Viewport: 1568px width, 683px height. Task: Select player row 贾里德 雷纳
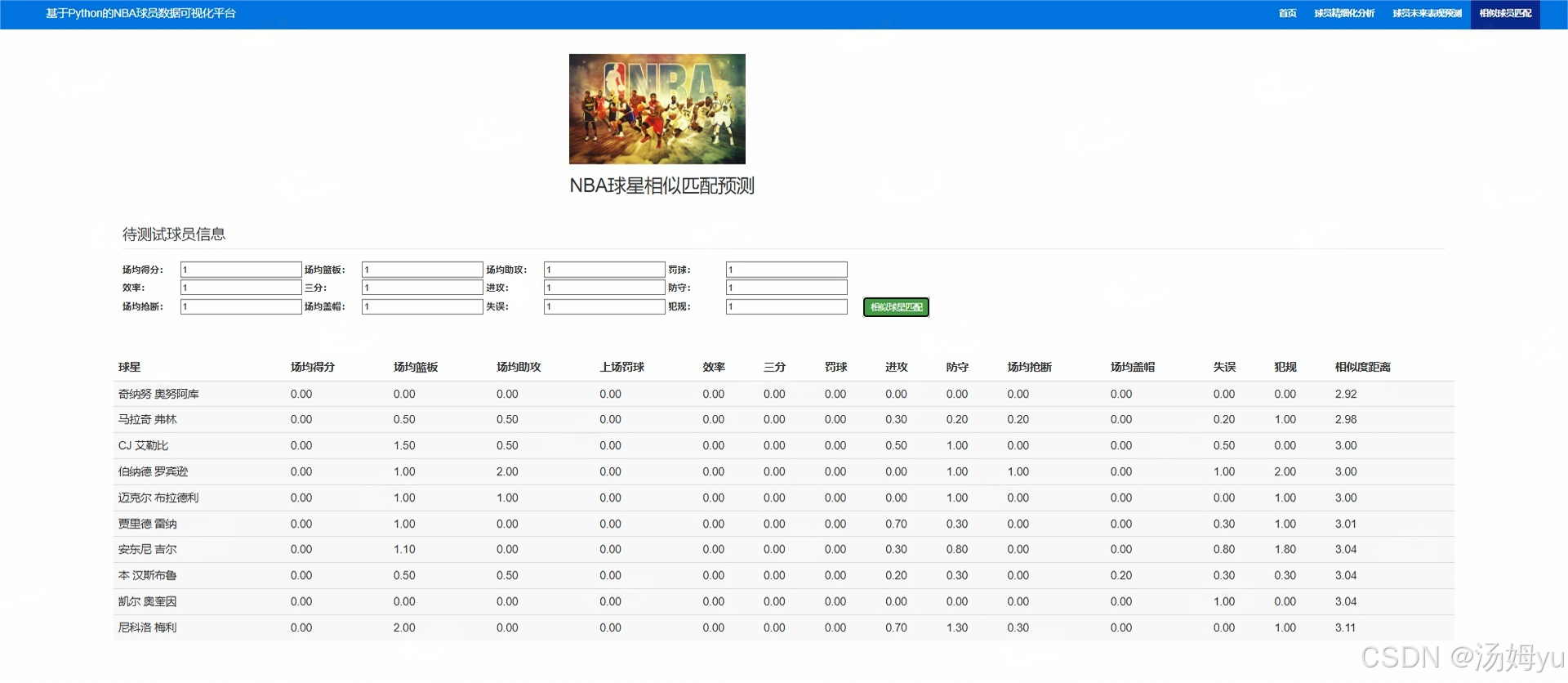(784, 524)
